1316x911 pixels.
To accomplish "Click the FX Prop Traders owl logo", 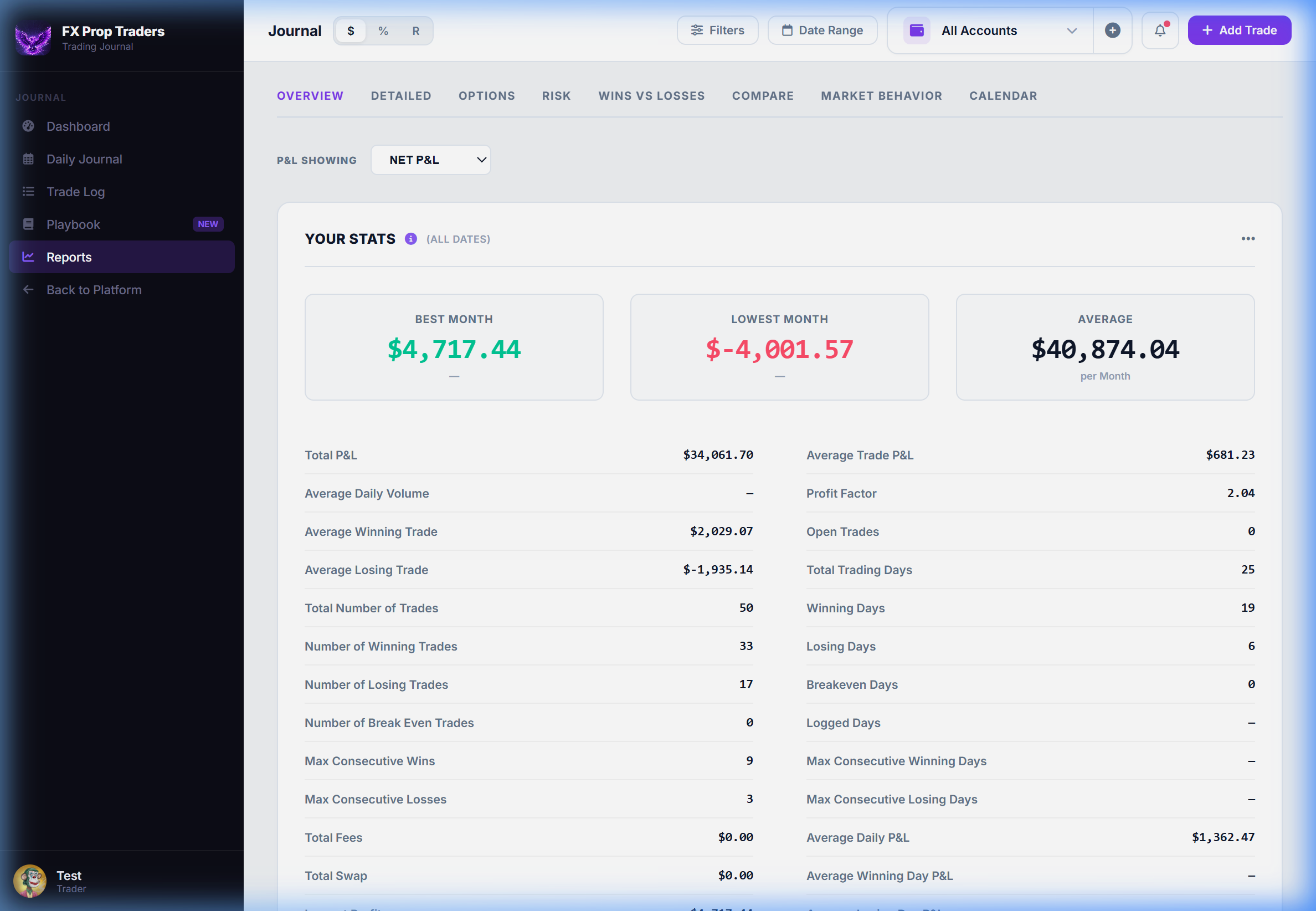I will [33, 38].
